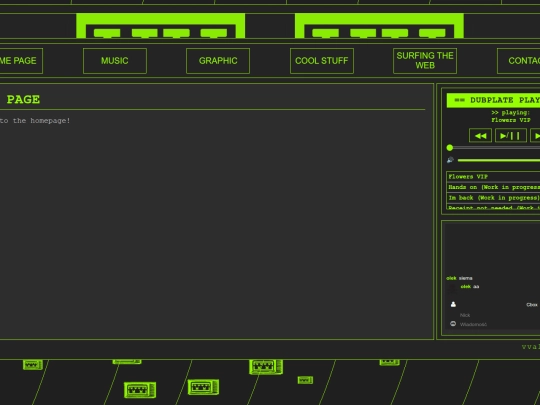
Task: Go to the GRAPHIC section
Action: click(218, 61)
